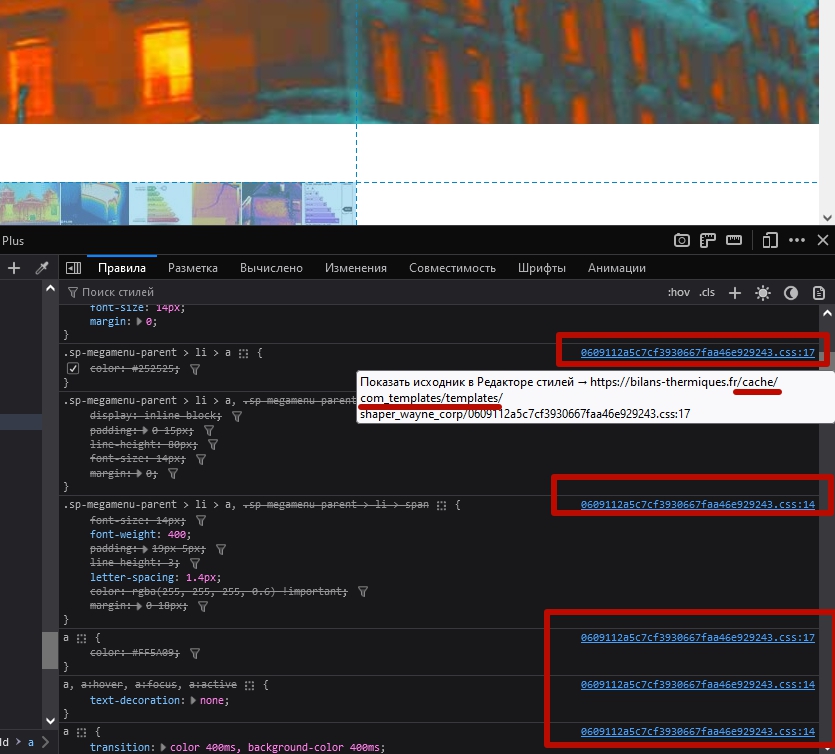This screenshot has width=835, height=754.
Task: Open the DevTools three-dot options menu
Action: coord(797,240)
